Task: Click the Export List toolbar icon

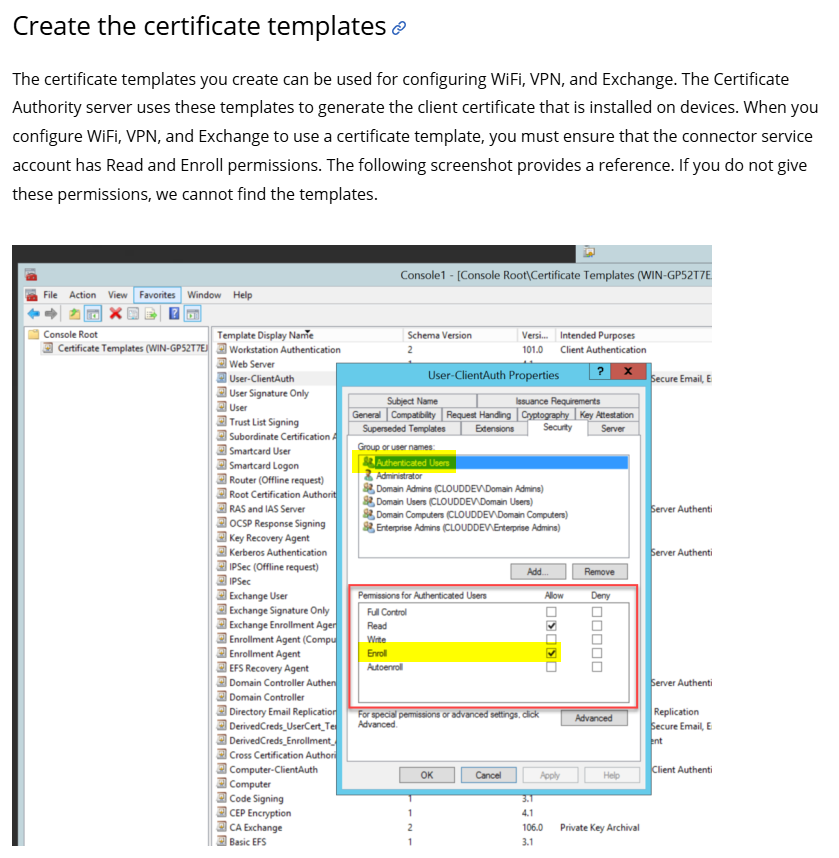Action: tap(151, 314)
